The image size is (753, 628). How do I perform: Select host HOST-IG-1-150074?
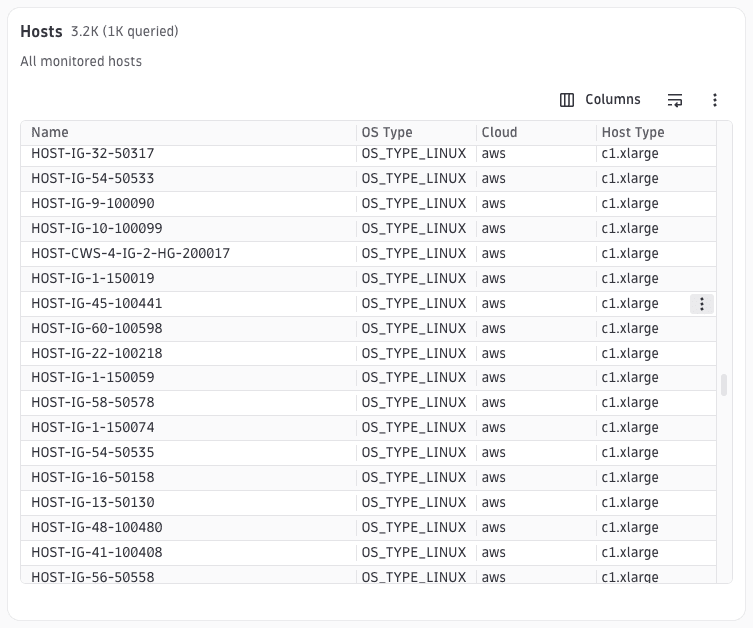93,427
